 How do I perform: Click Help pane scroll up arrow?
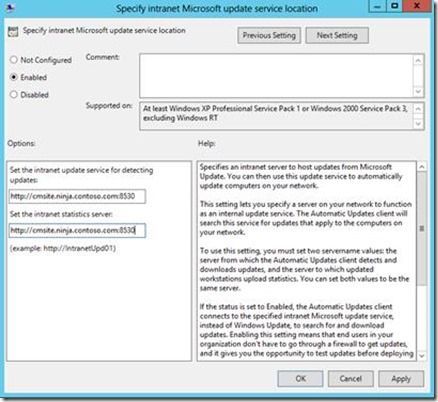click(x=422, y=167)
